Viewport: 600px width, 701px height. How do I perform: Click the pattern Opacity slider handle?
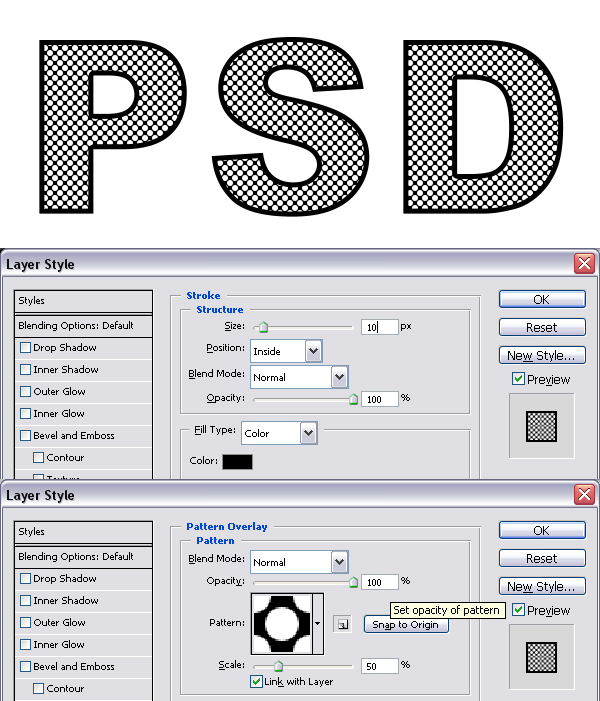353,582
